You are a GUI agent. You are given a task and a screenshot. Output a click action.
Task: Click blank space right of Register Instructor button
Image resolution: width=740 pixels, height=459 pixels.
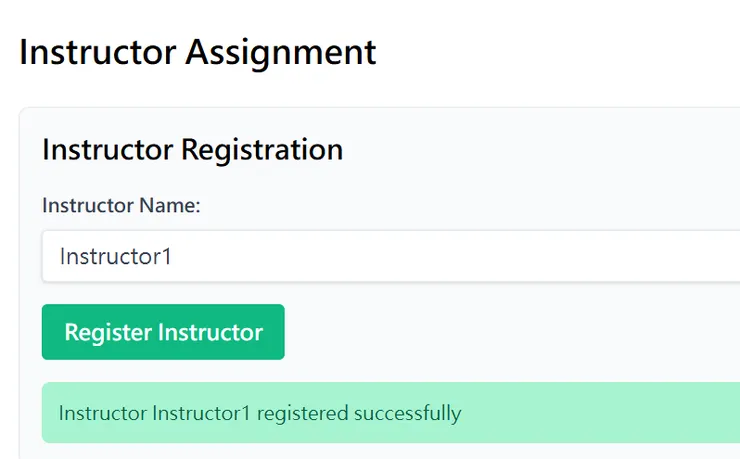click(x=500, y=332)
